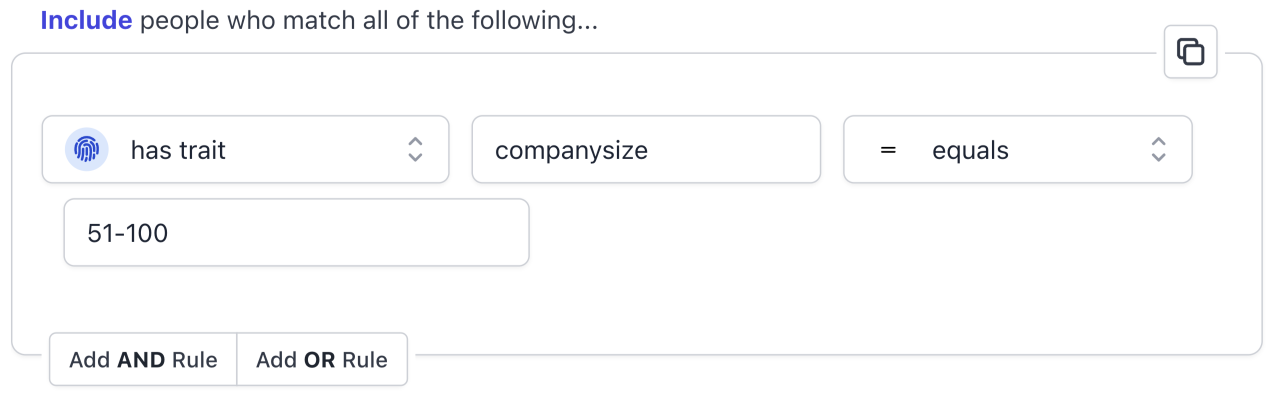Viewport: 1281px width, 400px height.
Task: Open the equals operator dropdown
Action: pos(1018,150)
